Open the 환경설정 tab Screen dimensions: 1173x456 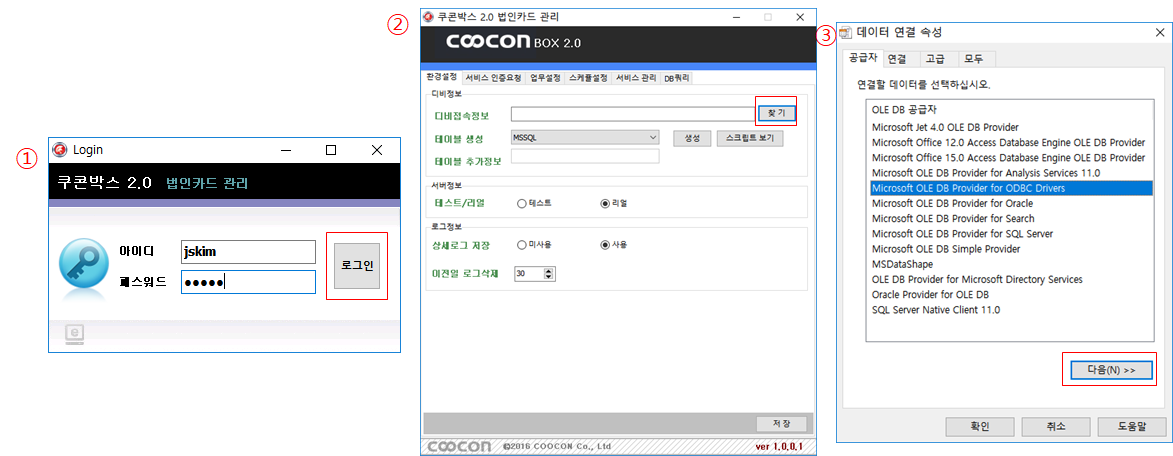[442, 78]
